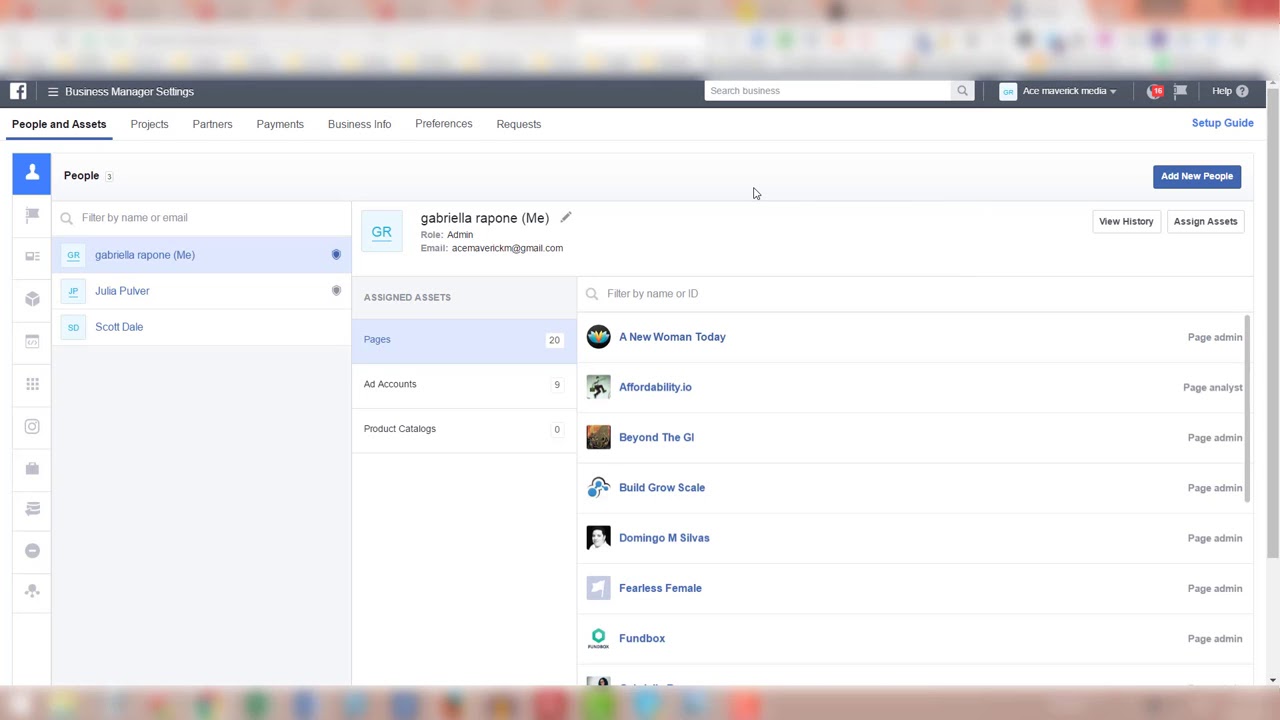This screenshot has width=1280, height=720.
Task: Click the A New Woman Today page avatar
Action: click(x=598, y=337)
